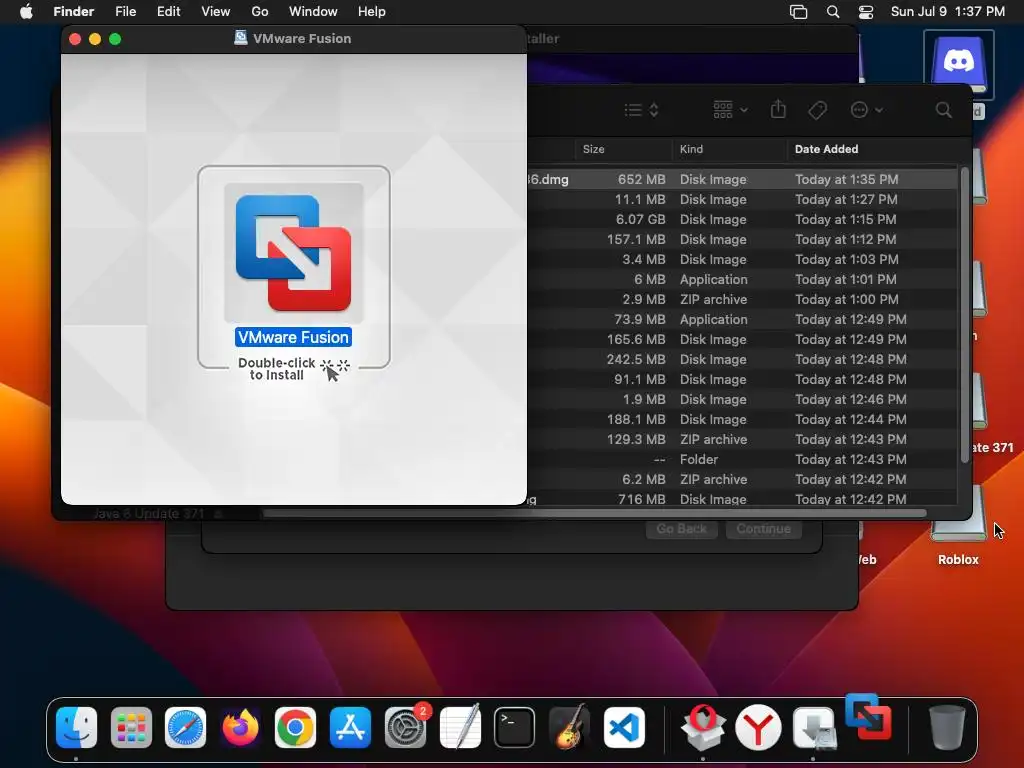Select the 242.5 MB Disk Image row

[x=743, y=359]
